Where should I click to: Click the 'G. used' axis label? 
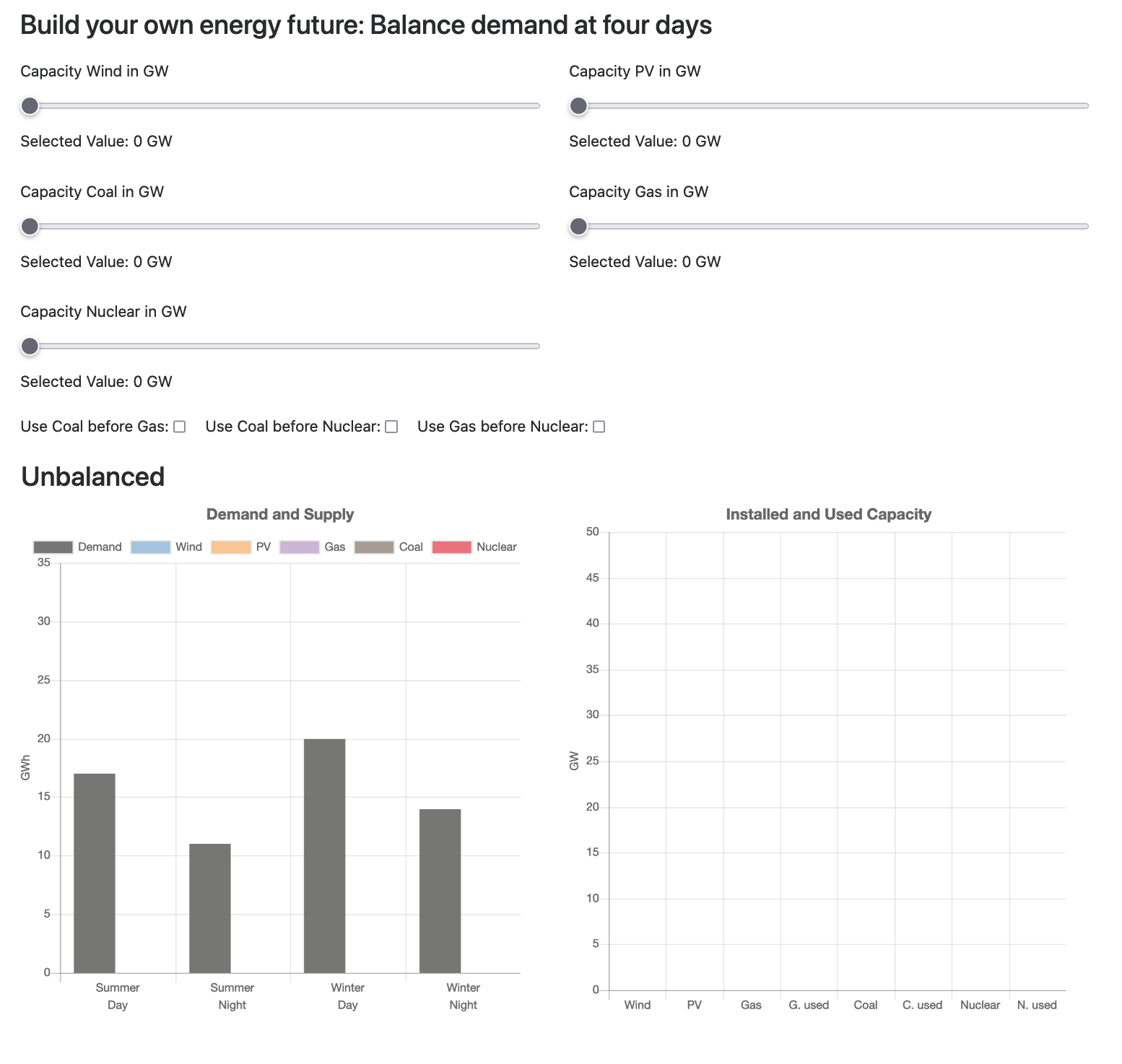pos(809,1005)
